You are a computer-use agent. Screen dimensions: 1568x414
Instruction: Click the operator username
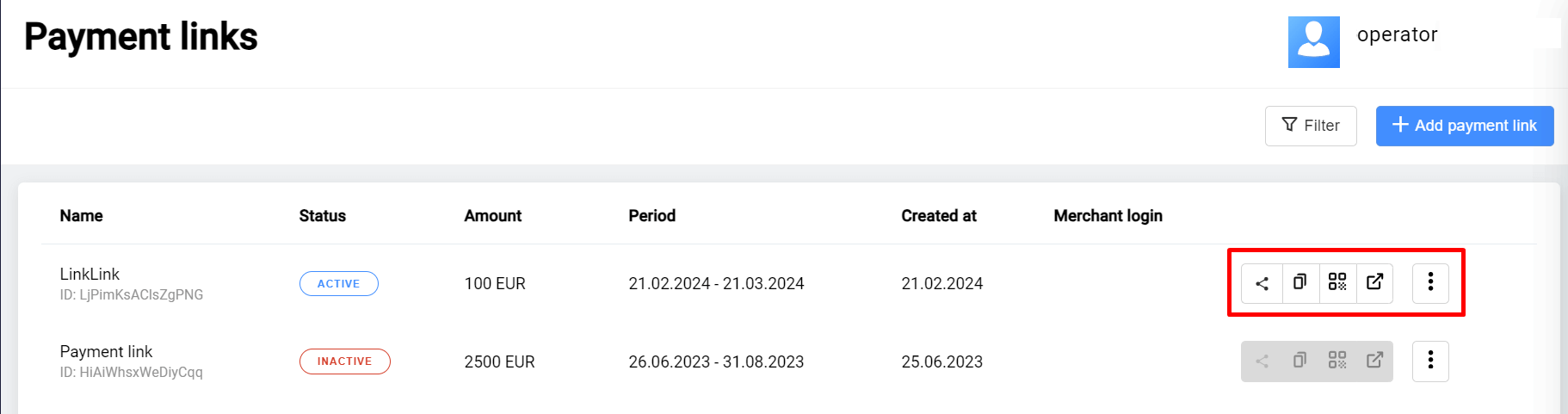(x=1397, y=34)
